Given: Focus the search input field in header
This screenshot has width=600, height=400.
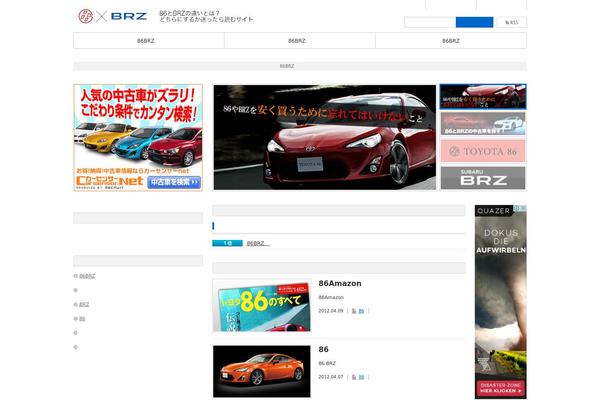Looking at the screenshot, I should coord(430,22).
